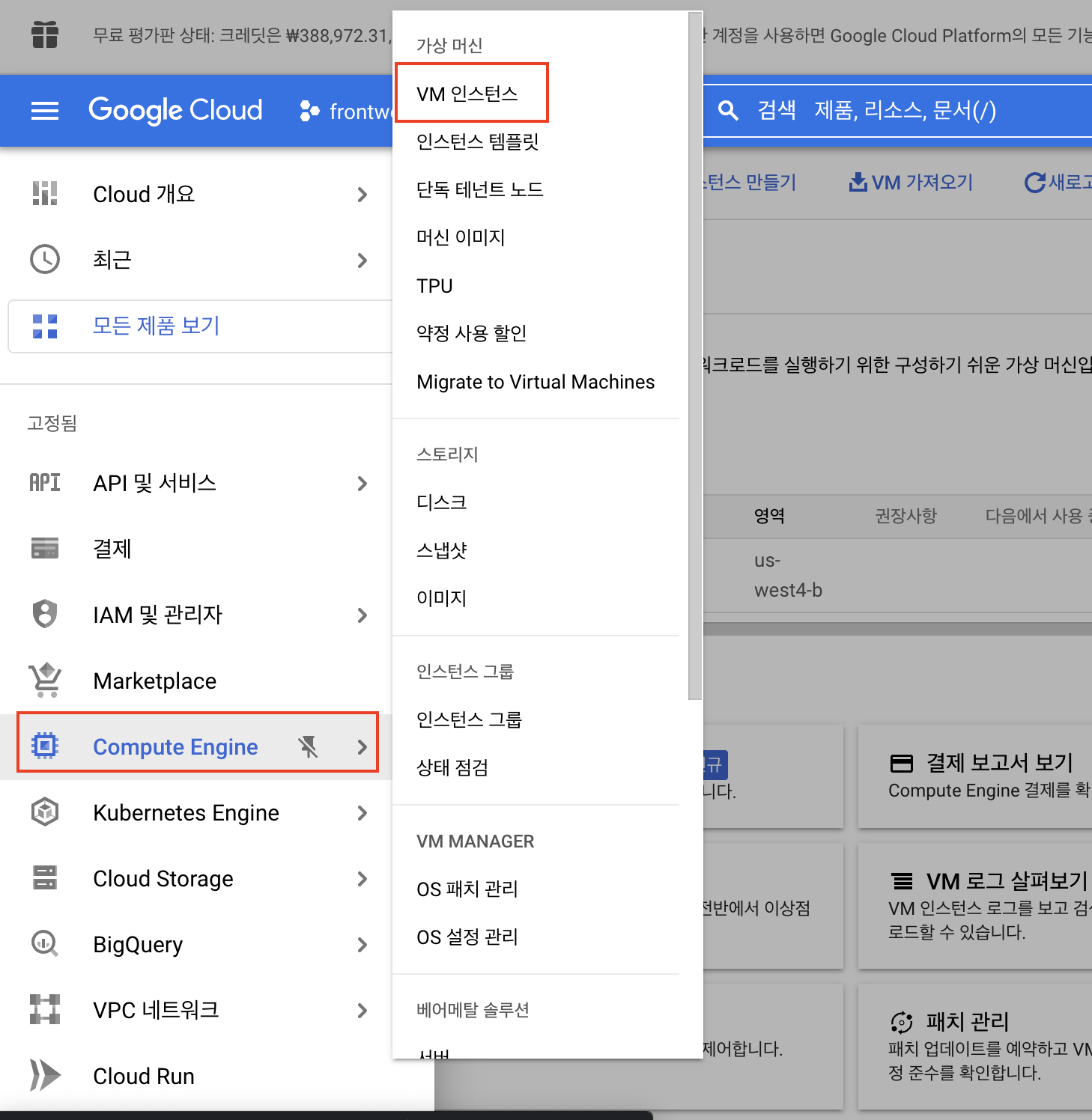Viewport: 1092px width, 1120px height.
Task: Click the VM logs list icon
Action: 902,881
